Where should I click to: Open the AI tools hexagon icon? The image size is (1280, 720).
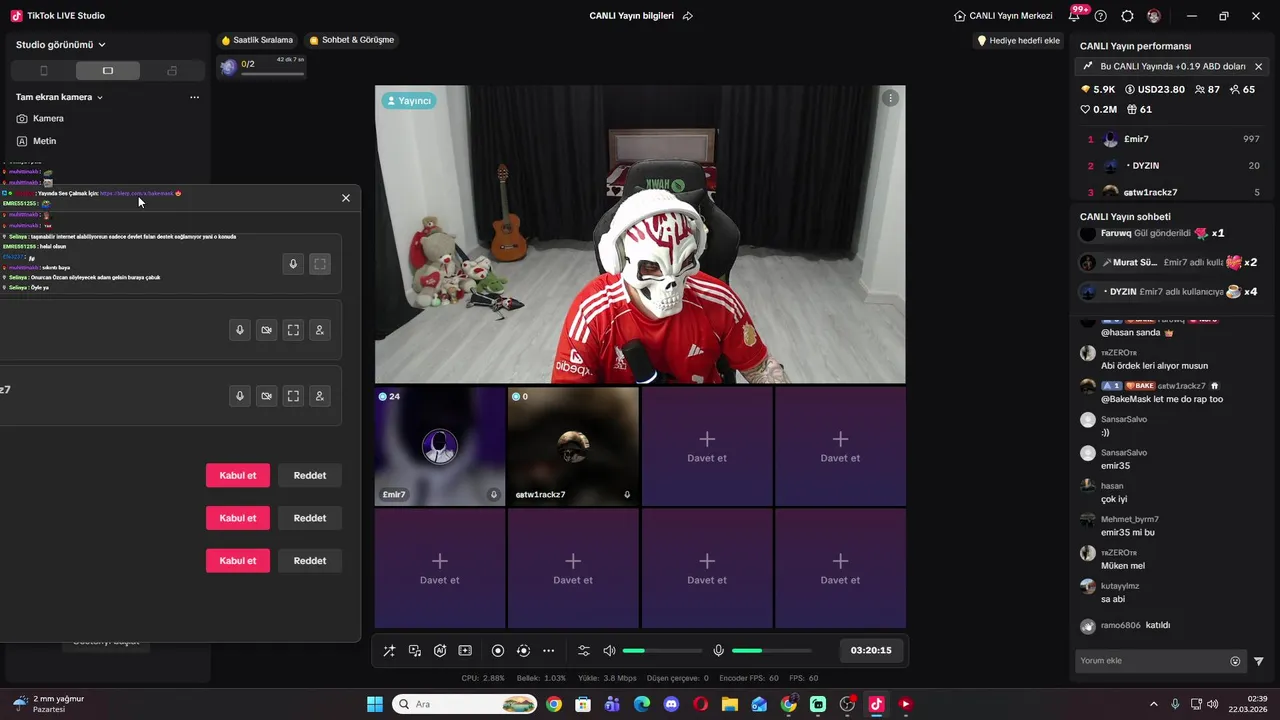pyautogui.click(x=440, y=651)
